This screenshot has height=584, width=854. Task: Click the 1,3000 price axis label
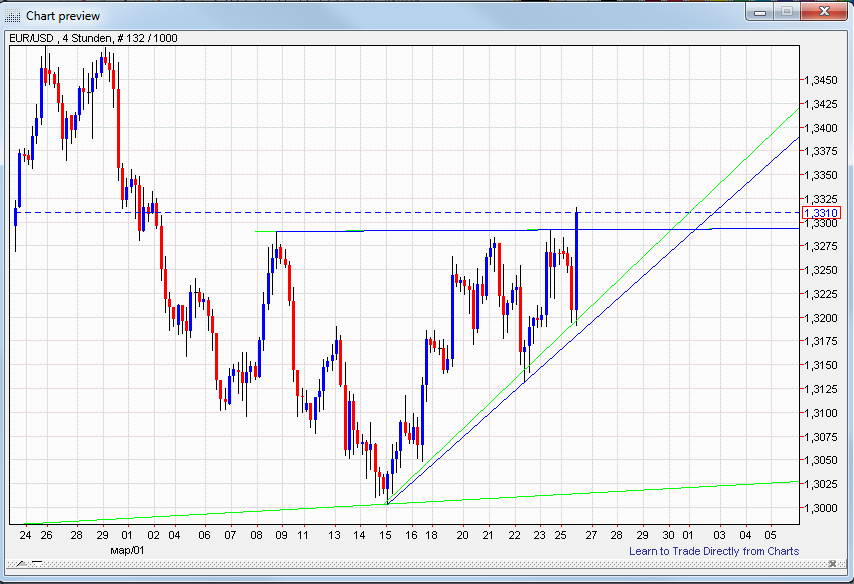(x=821, y=508)
